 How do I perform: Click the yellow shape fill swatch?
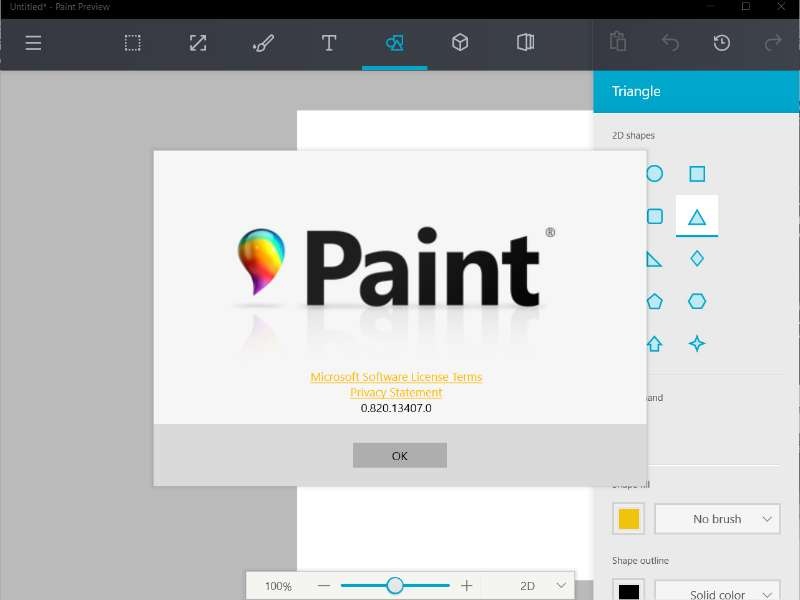pos(628,519)
